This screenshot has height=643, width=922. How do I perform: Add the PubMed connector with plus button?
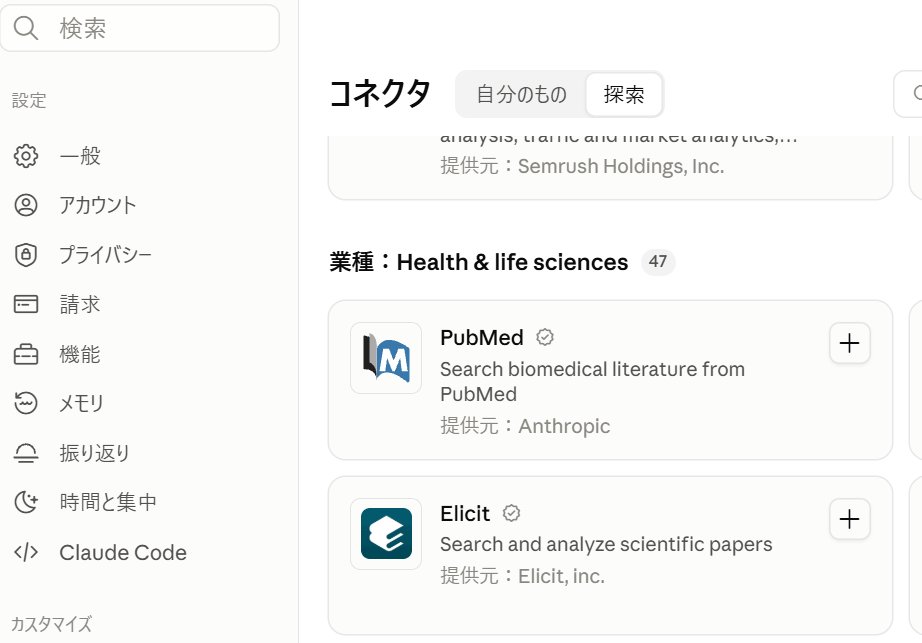[x=849, y=343]
